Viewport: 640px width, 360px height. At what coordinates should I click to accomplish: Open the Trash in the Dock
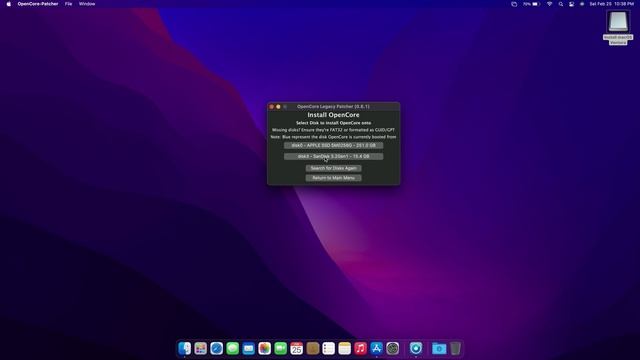(x=456, y=348)
